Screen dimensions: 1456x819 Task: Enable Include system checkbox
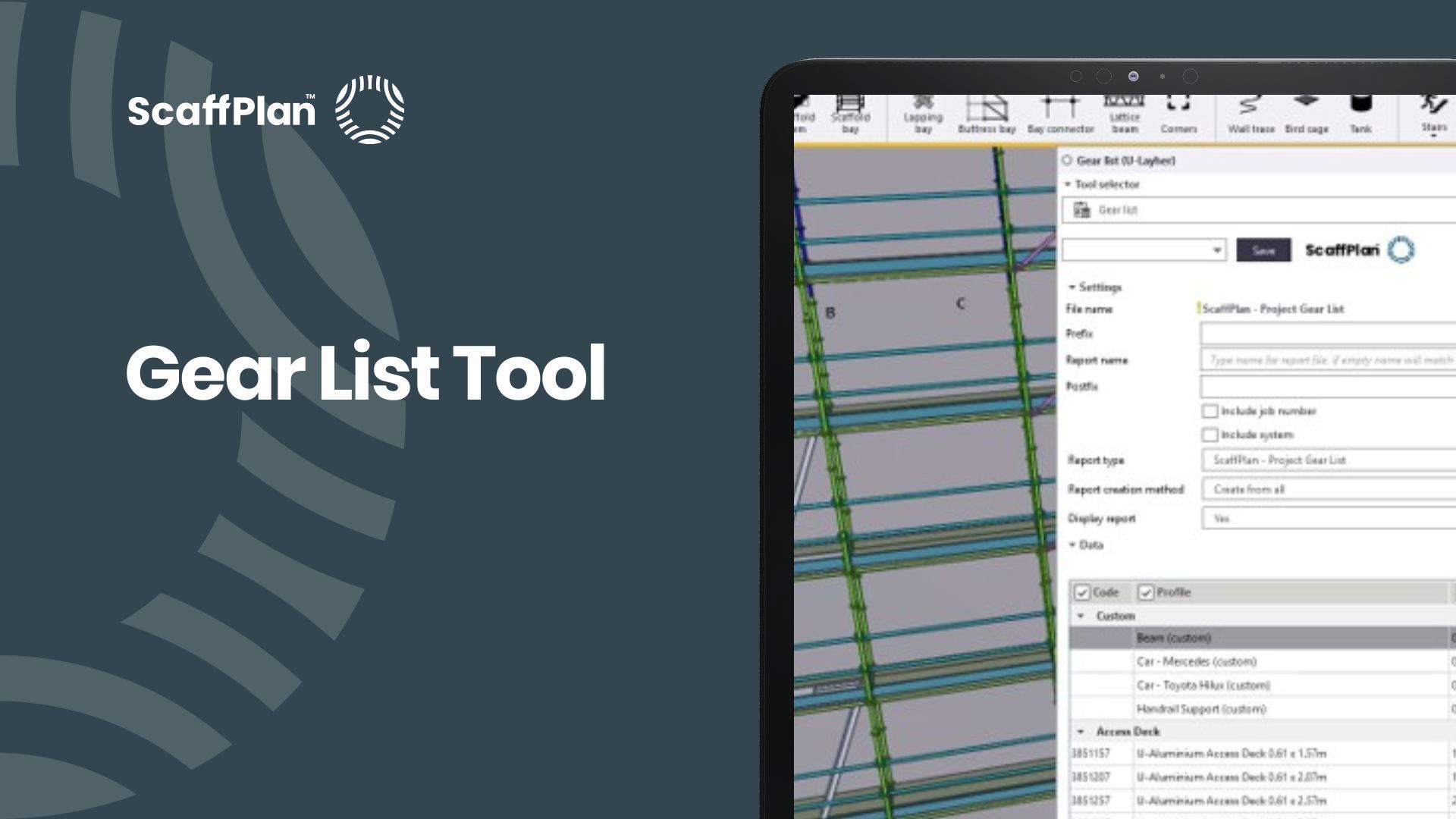[1210, 435]
